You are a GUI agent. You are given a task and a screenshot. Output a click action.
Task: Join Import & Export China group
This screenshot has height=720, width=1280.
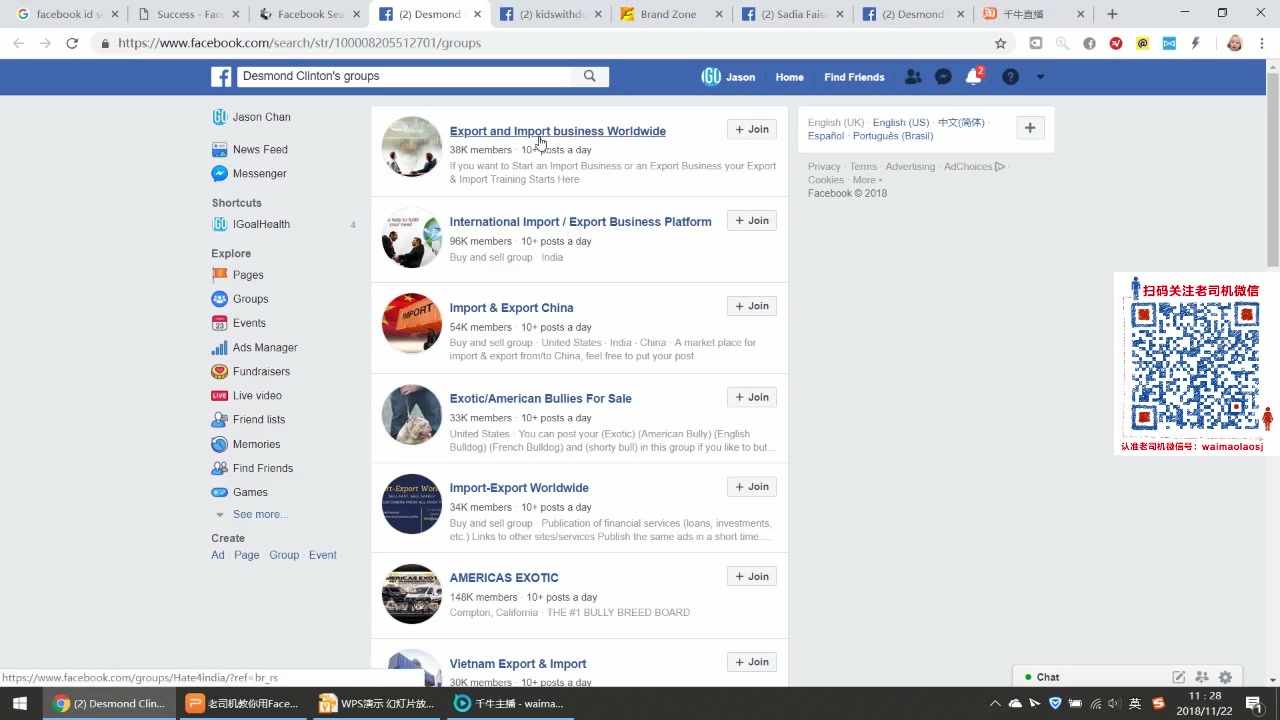[752, 306]
